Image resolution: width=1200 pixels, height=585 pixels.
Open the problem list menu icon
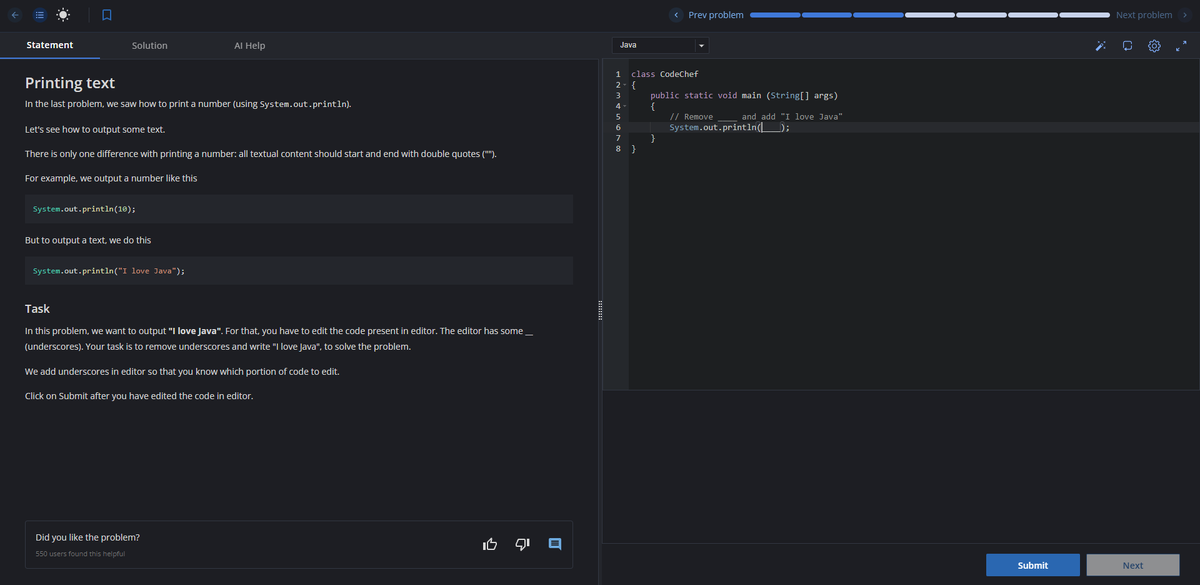39,15
